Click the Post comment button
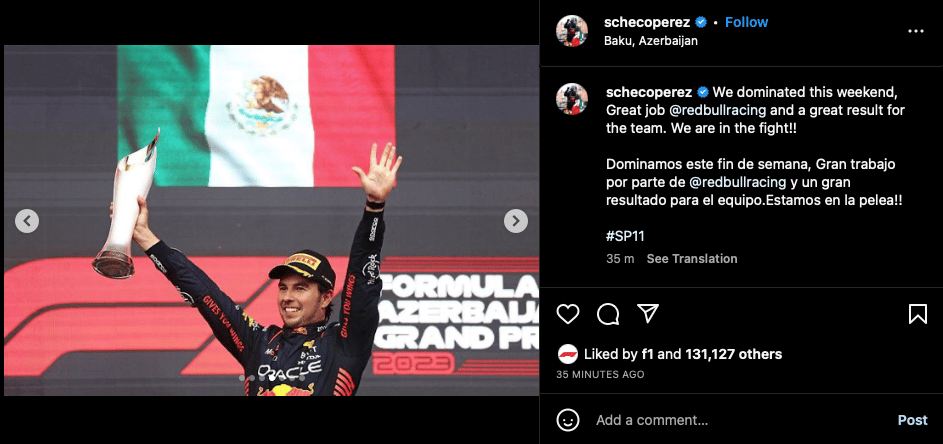 [912, 420]
